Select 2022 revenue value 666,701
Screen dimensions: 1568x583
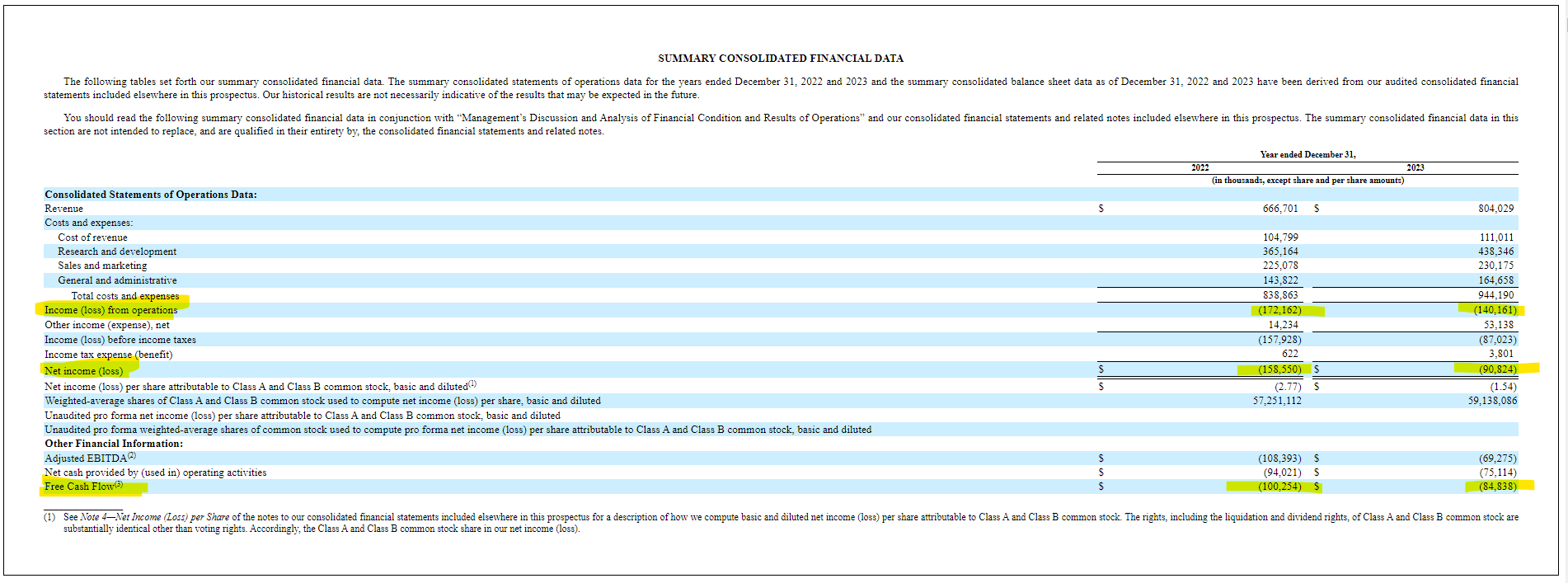(x=1280, y=209)
